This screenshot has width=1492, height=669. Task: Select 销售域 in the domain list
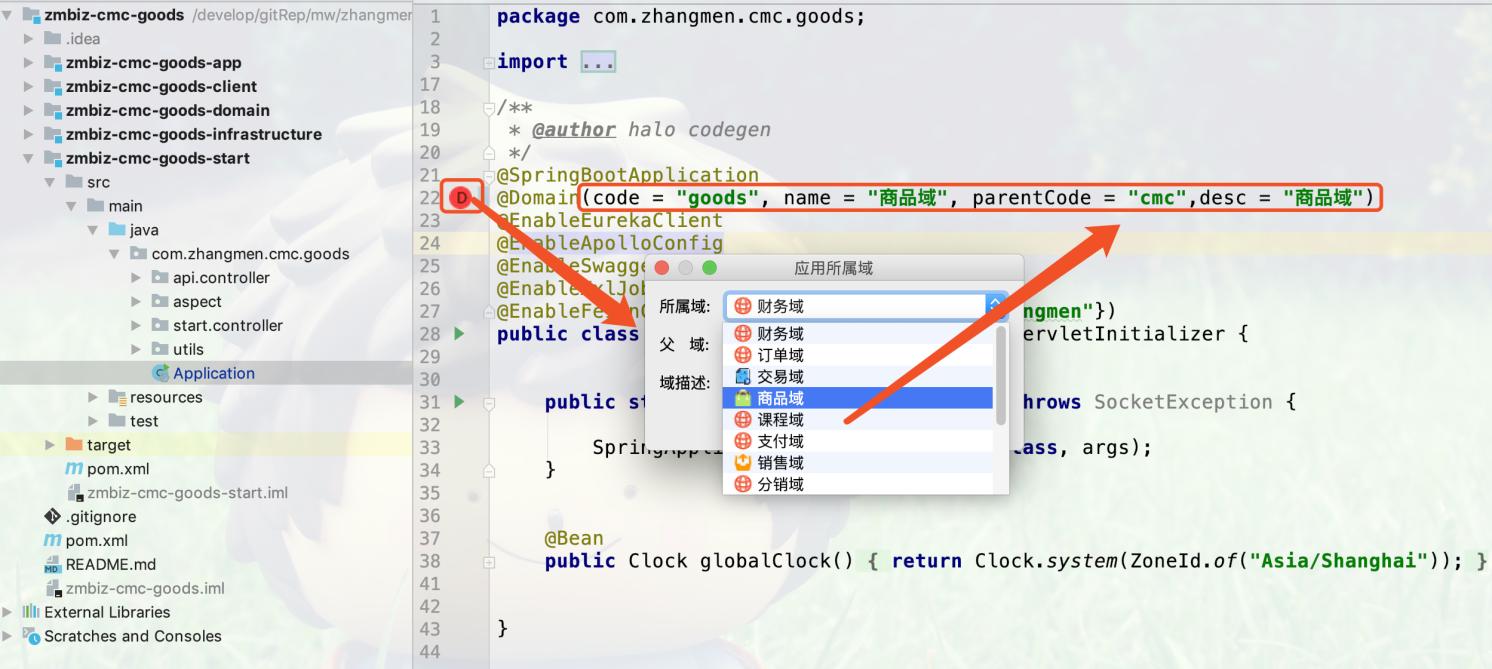(x=780, y=463)
